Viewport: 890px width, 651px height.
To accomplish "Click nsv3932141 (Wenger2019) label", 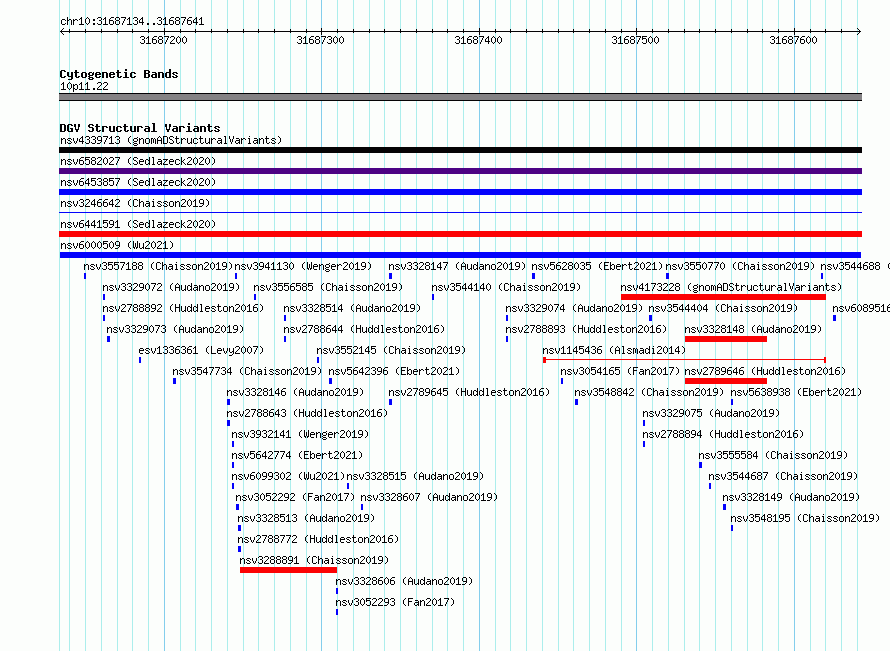I will (300, 434).
